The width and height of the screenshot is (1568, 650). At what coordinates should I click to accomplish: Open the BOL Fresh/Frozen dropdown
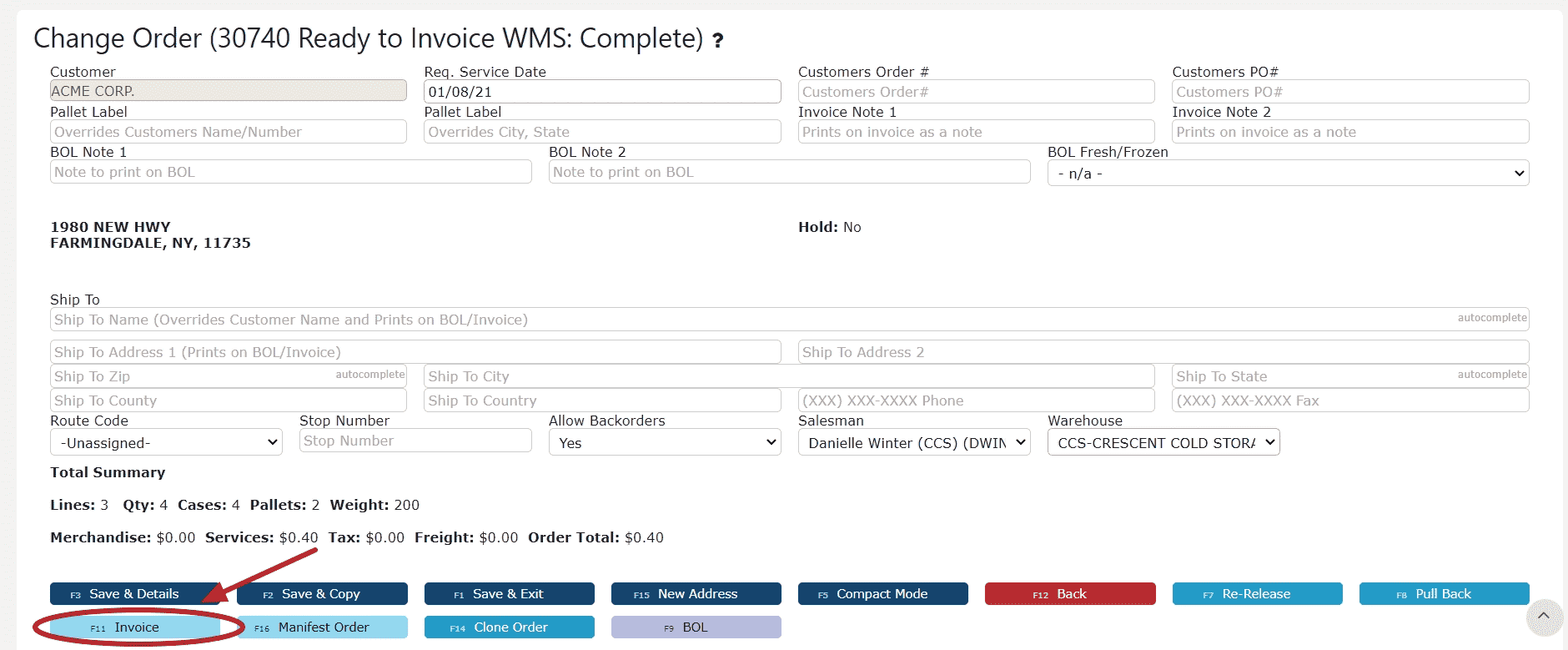coord(1288,174)
